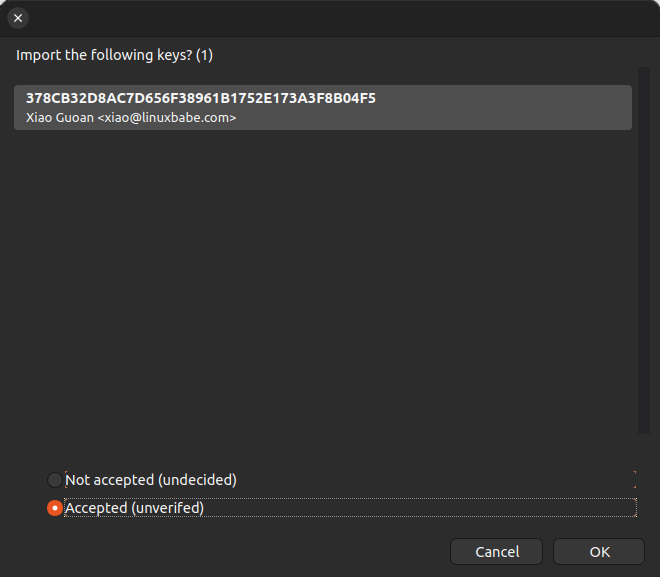Click the Accepted (unverified) label text
This screenshot has width=660, height=577.
point(135,508)
